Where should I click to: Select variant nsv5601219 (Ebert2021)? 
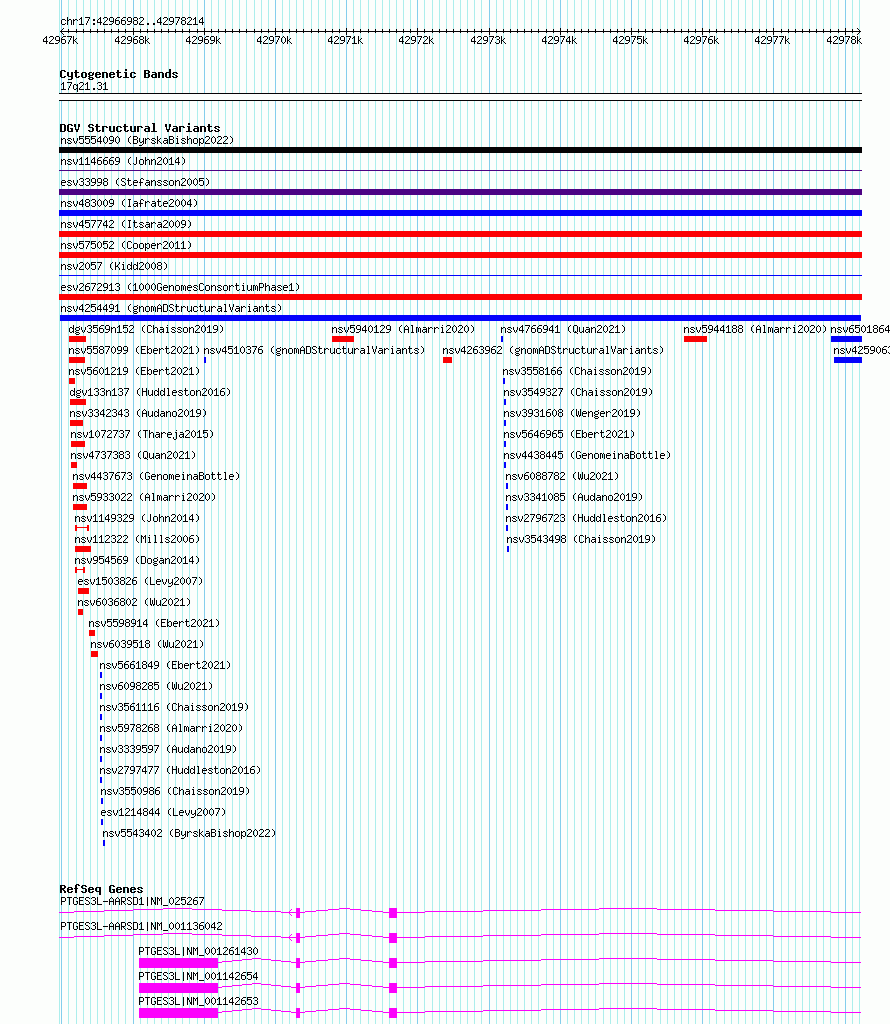tap(134, 371)
